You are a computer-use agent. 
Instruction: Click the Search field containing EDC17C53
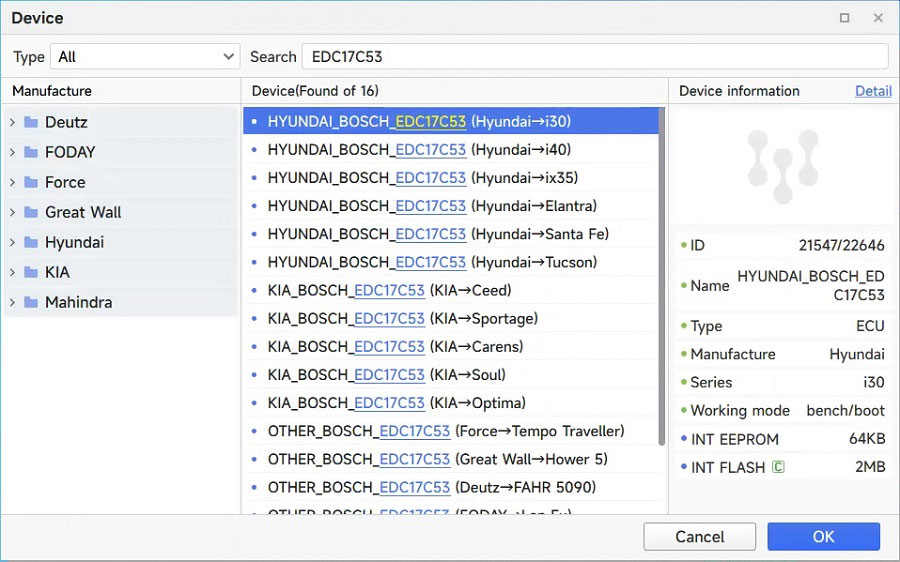[596, 57]
